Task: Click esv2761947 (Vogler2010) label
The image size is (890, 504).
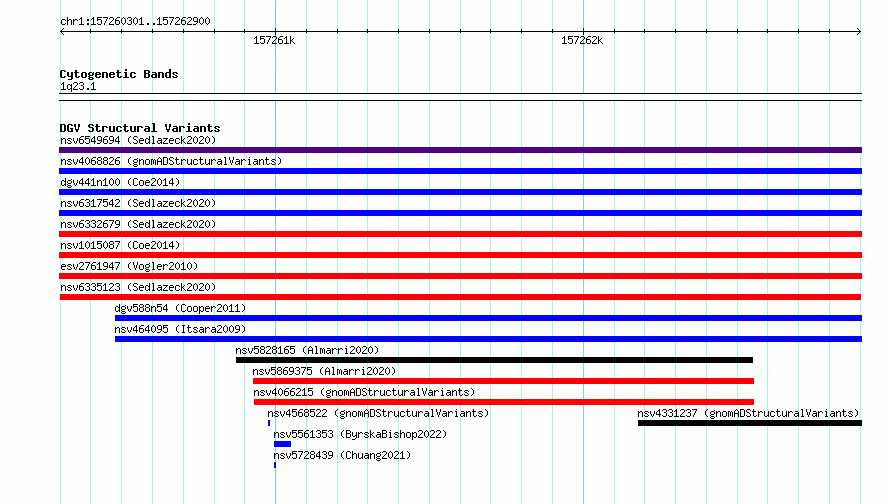Action: coord(129,266)
